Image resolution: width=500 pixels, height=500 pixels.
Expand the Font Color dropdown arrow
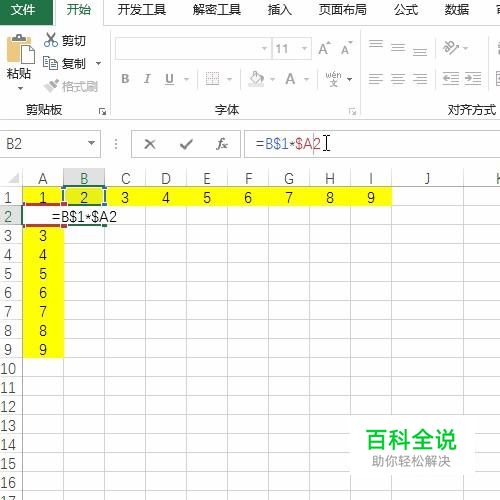click(306, 79)
